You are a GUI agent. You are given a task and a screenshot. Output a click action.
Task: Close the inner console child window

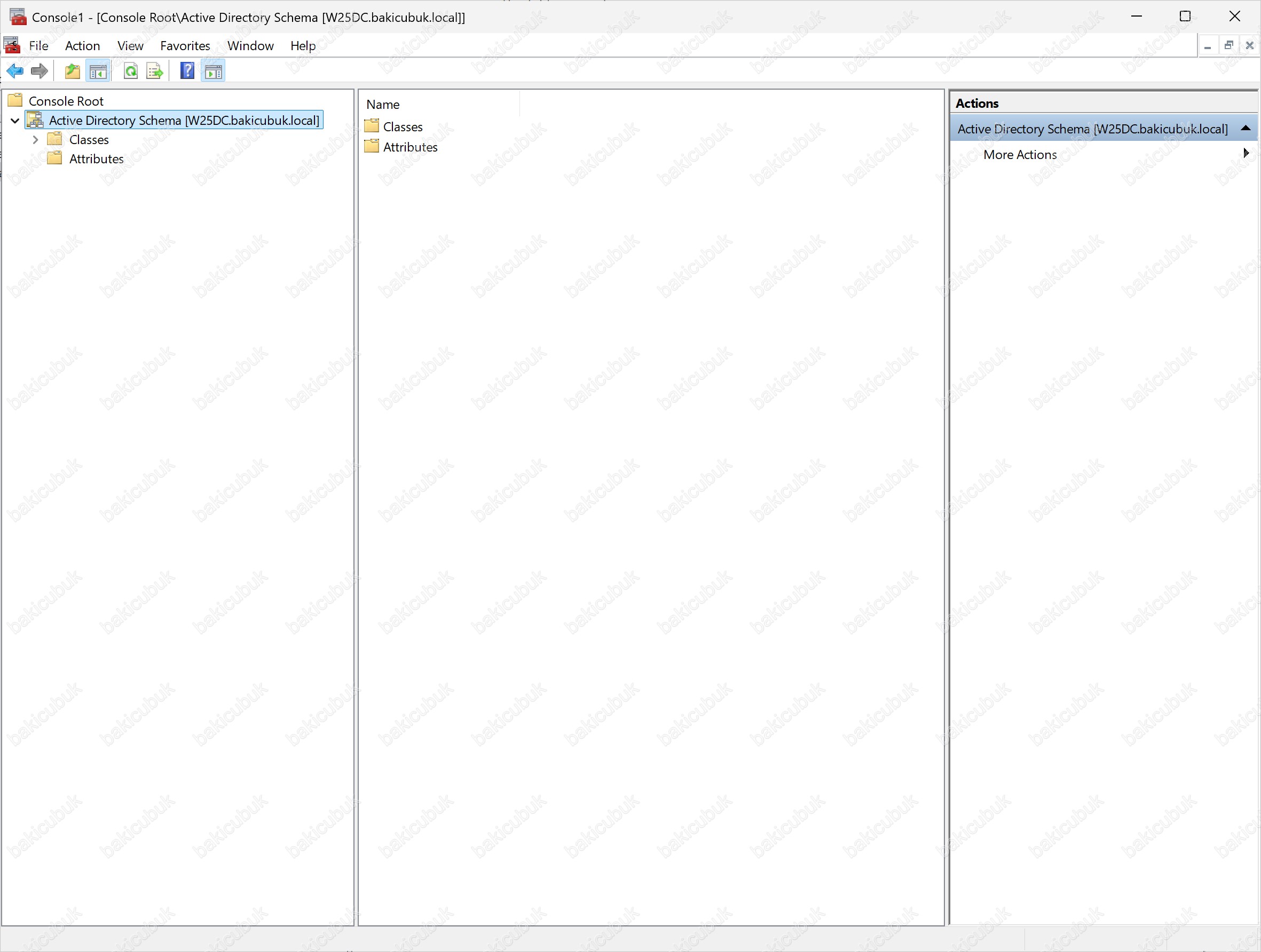[1250, 45]
